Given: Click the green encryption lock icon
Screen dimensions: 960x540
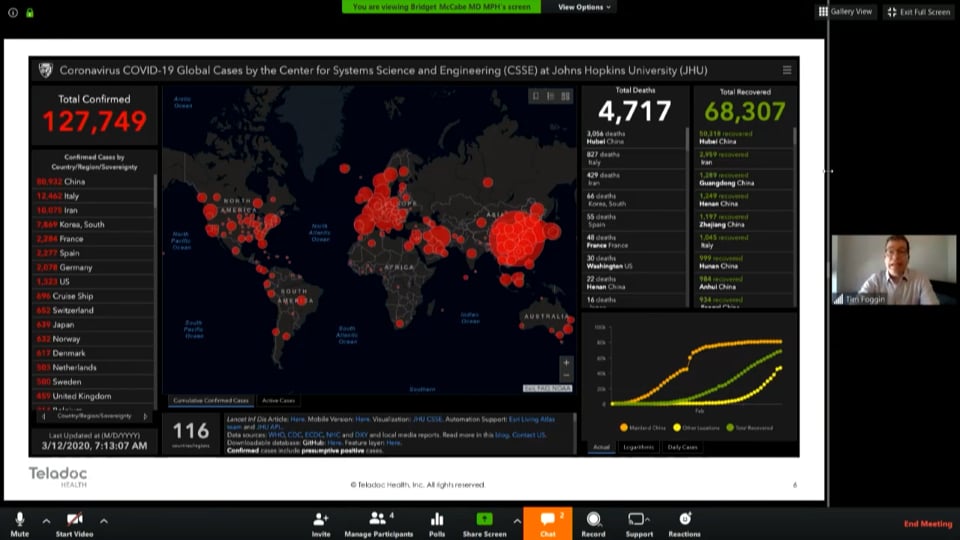Looking at the screenshot, I should point(29,12).
